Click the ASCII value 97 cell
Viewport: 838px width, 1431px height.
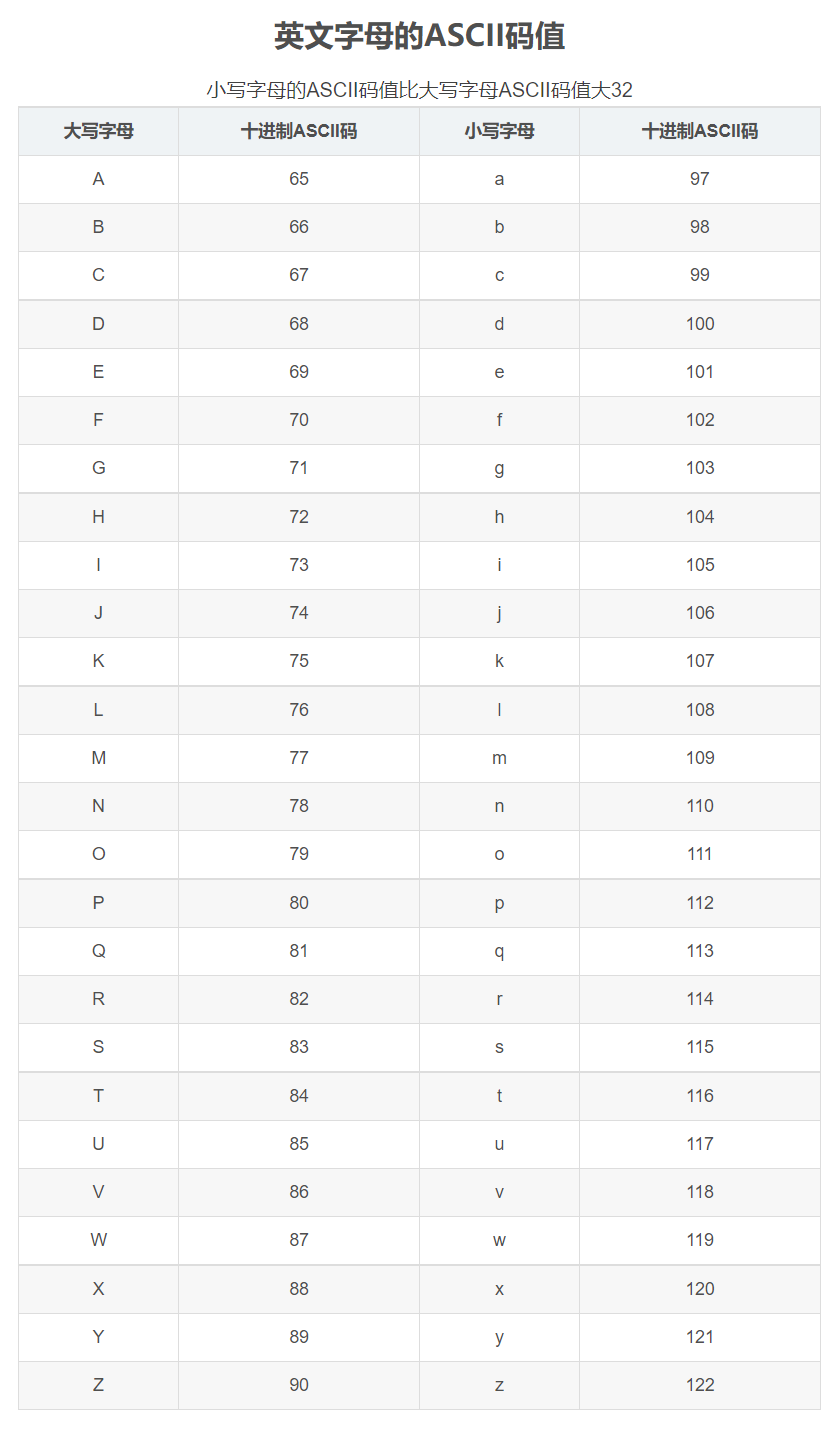(700, 179)
